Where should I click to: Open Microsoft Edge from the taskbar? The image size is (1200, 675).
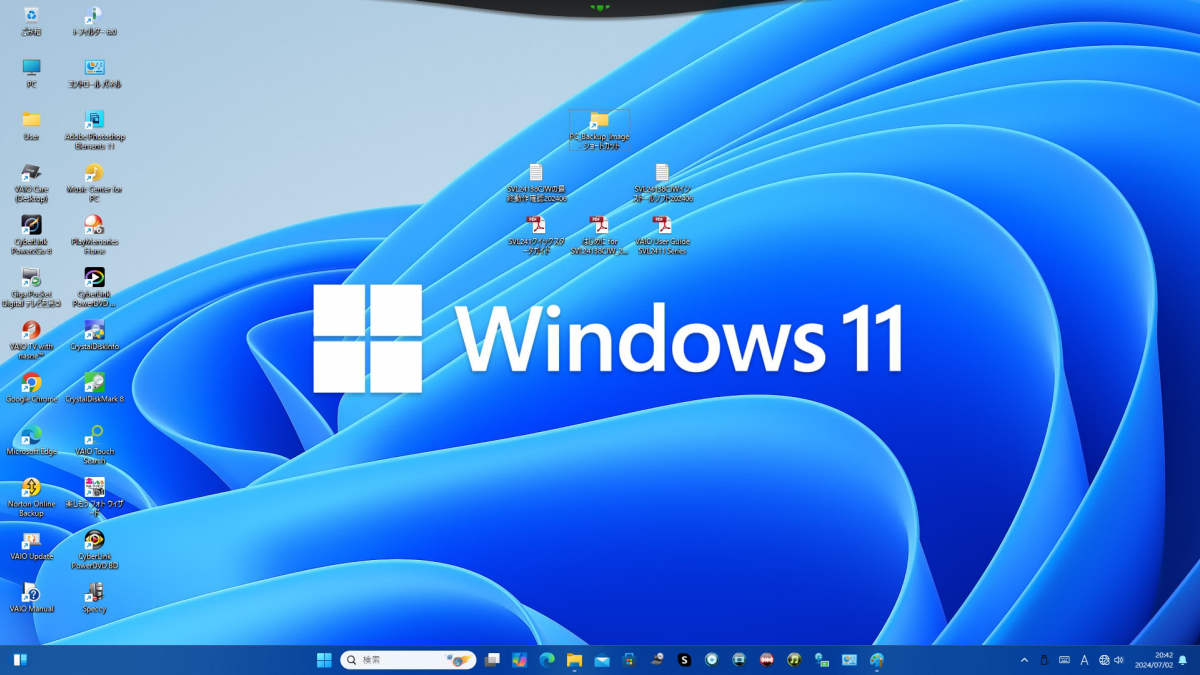[547, 660]
